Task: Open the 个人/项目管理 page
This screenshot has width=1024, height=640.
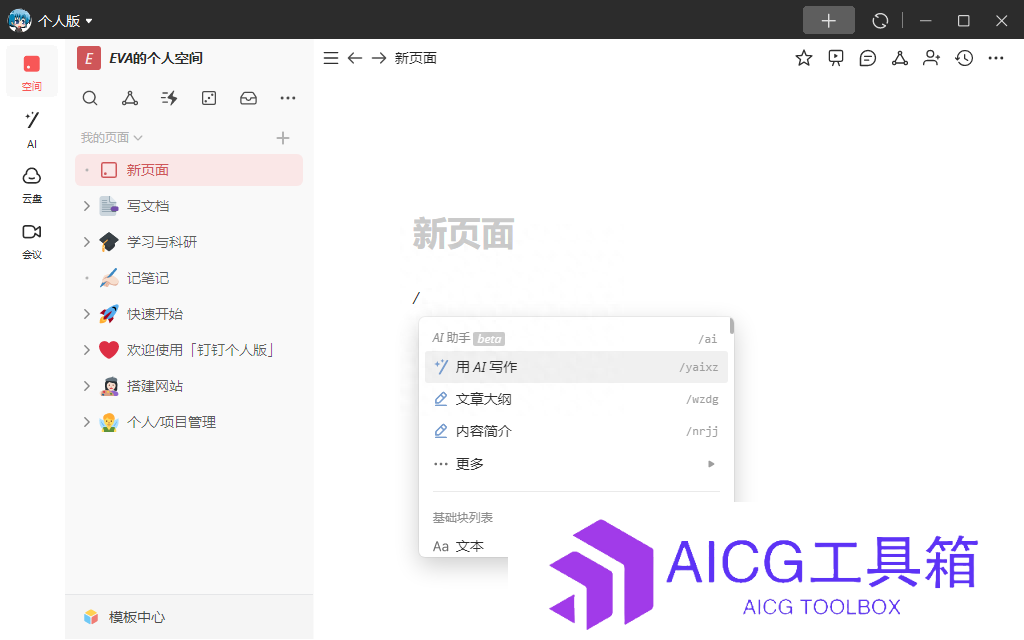Action: [171, 422]
